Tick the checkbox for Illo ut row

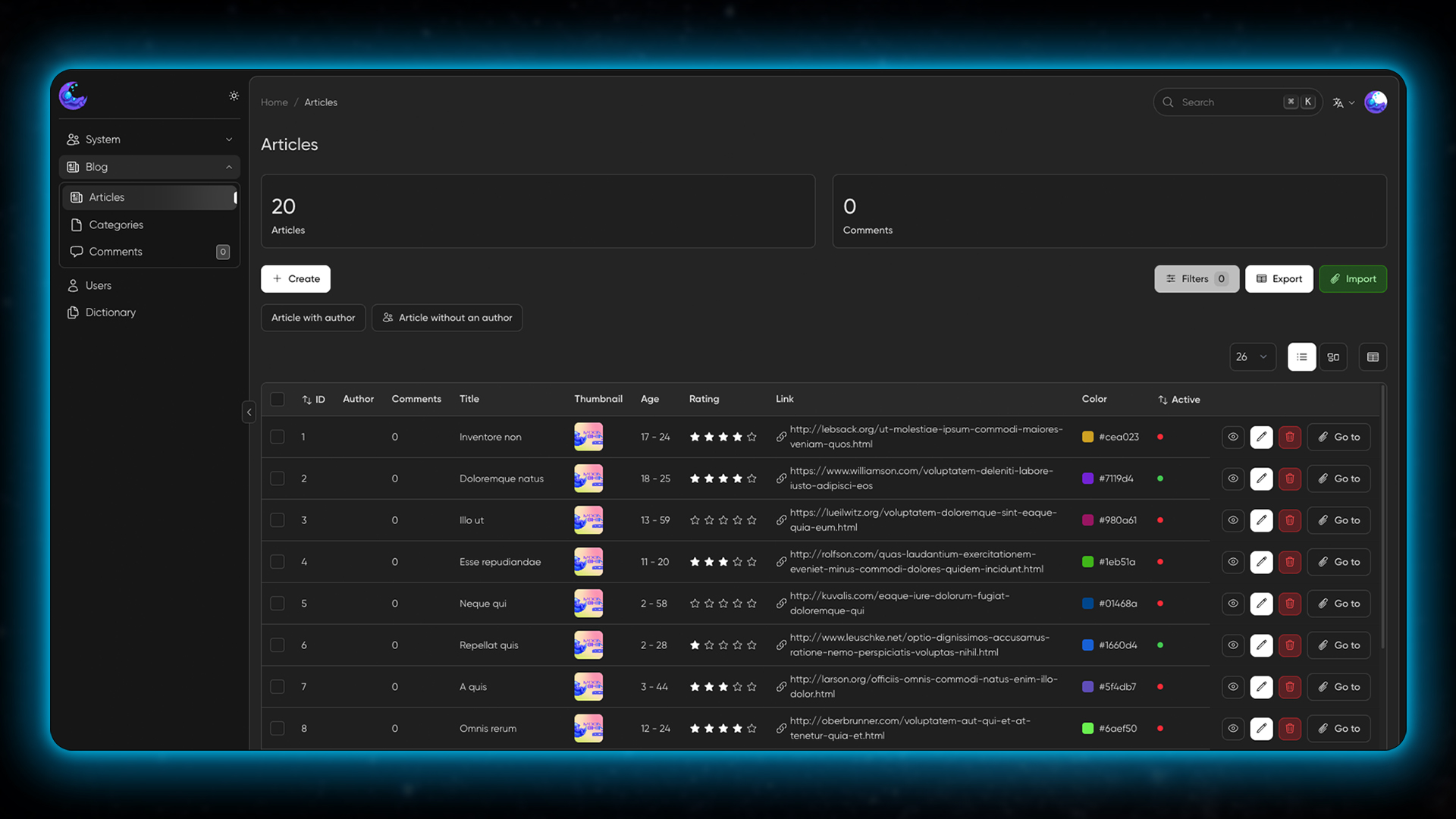[278, 520]
